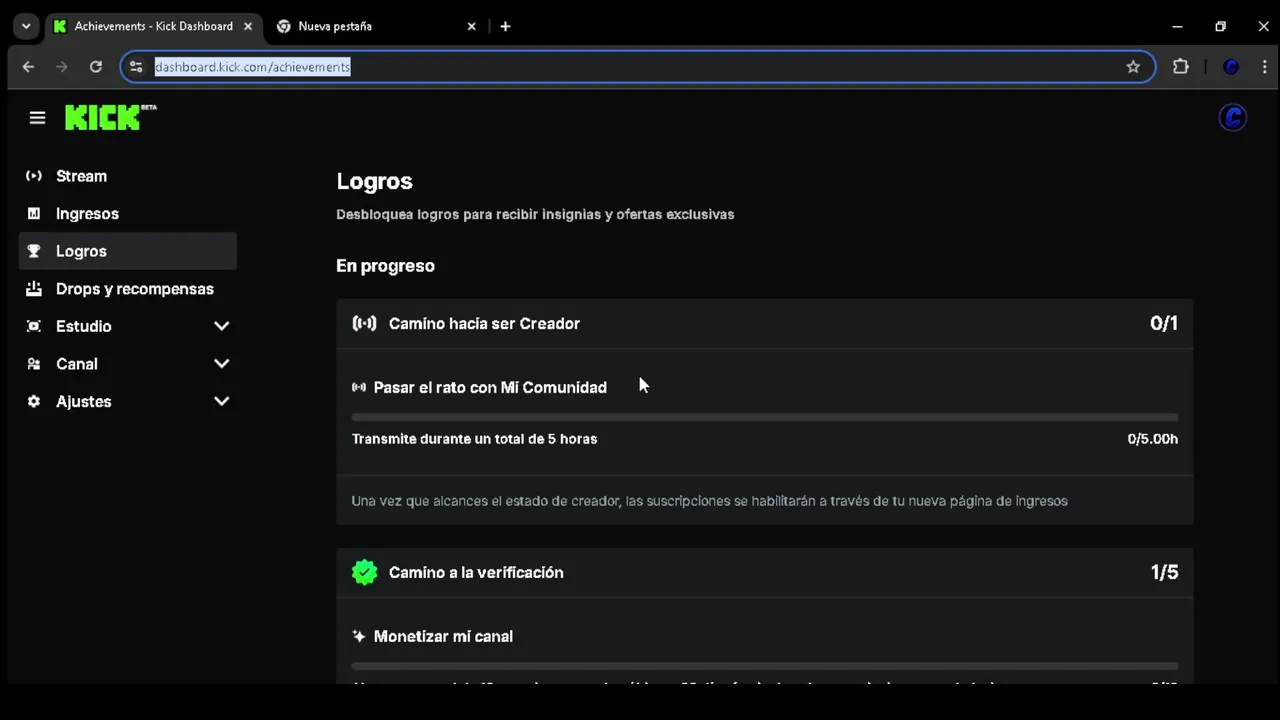Open Ingresos in the sidebar

(128, 214)
